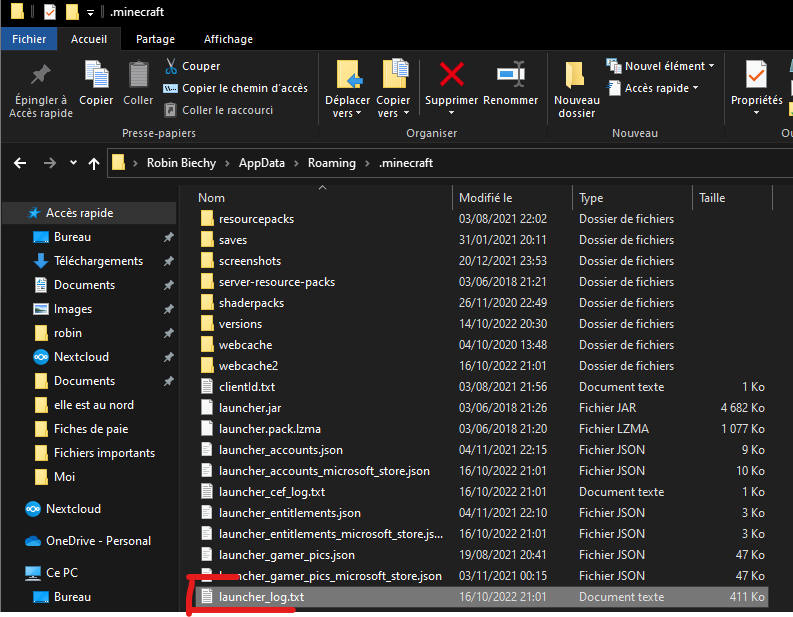Switch to the Partage tab
This screenshot has height=617, width=793.
click(155, 39)
